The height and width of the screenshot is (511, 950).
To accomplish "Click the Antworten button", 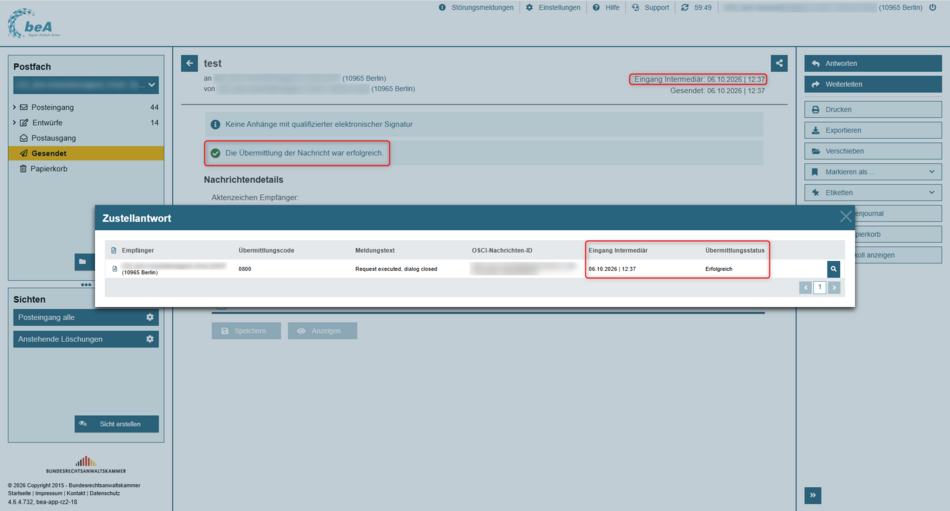I will tap(873, 64).
